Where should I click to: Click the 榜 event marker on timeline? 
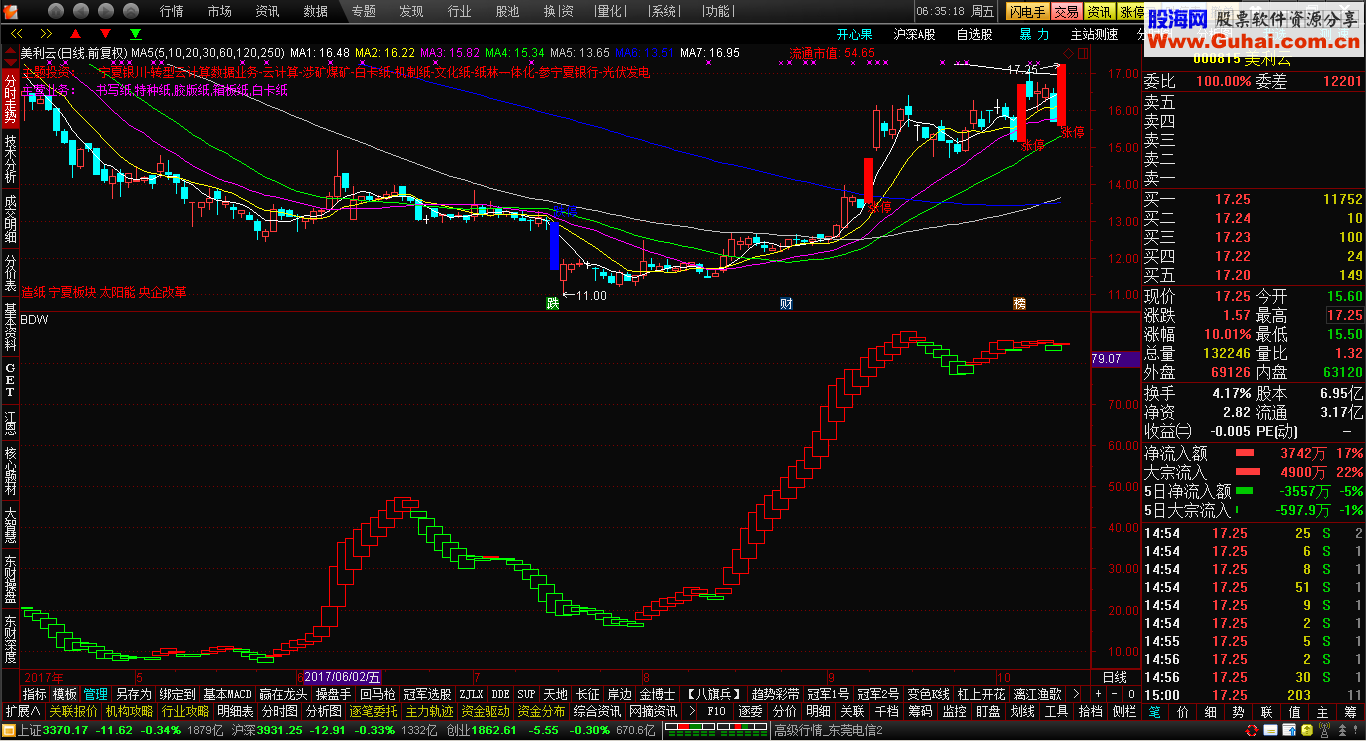(1019, 303)
